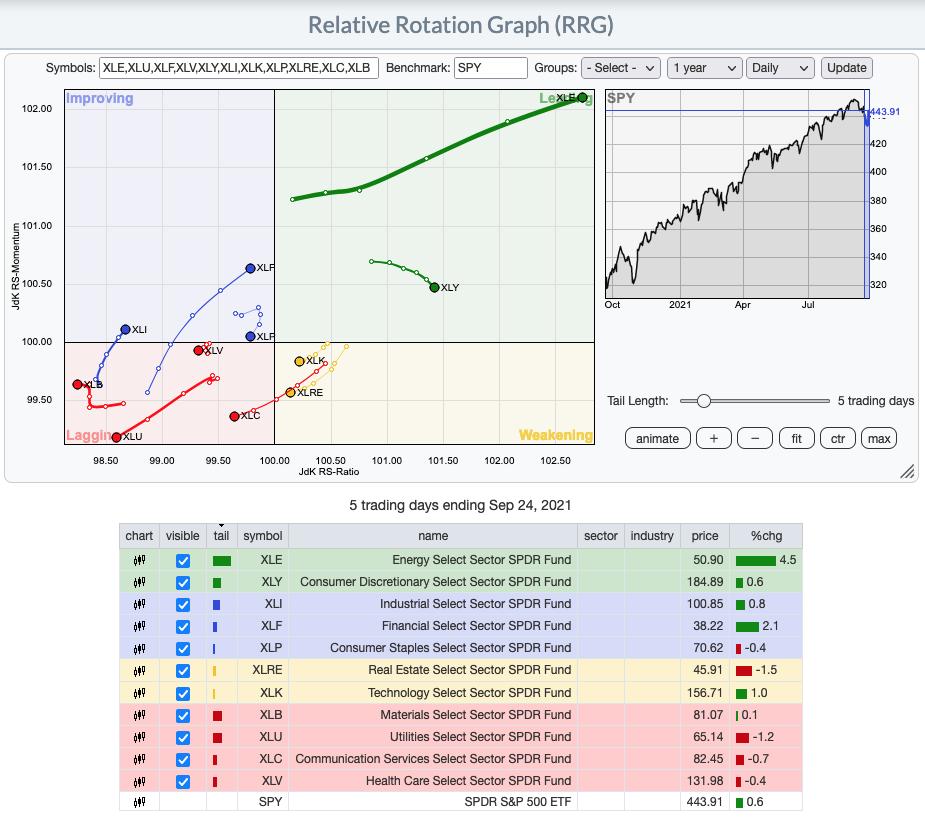
Task: Click the Tail Length slider handle
Action: coord(703,401)
